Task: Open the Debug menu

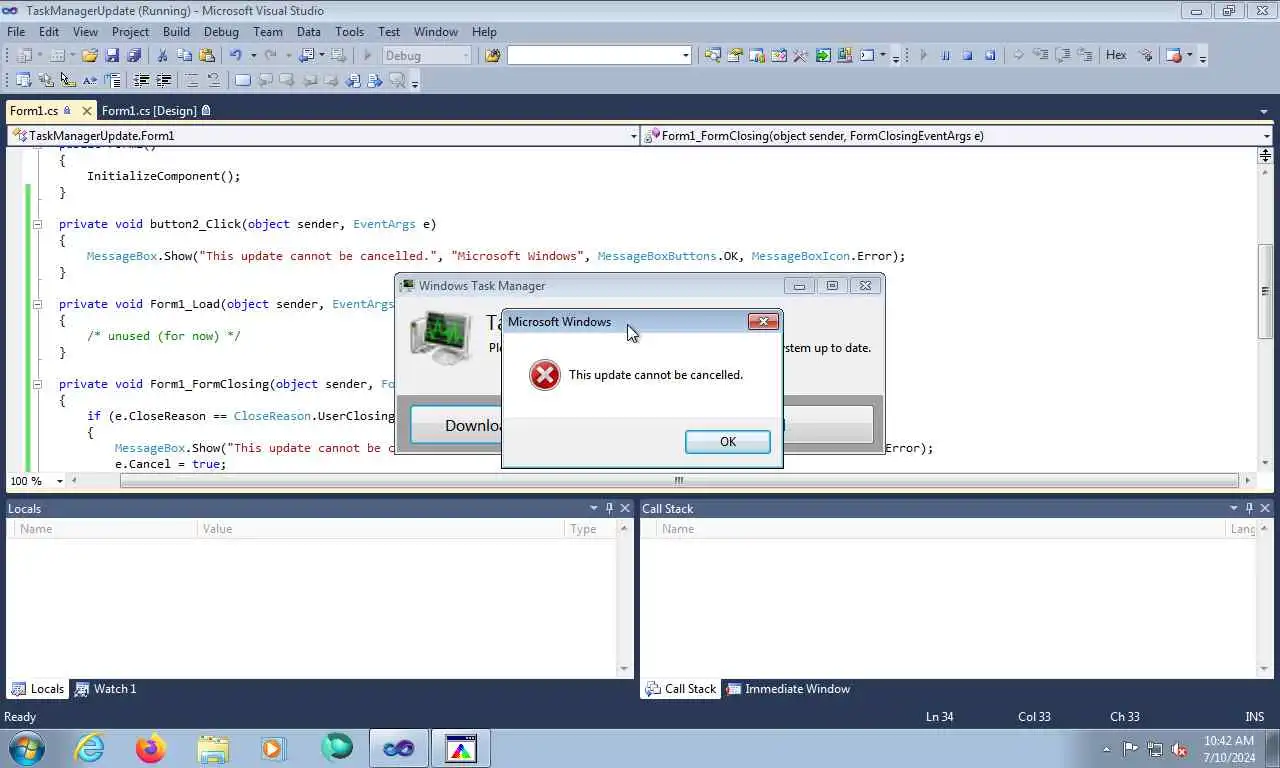Action: pos(221,32)
